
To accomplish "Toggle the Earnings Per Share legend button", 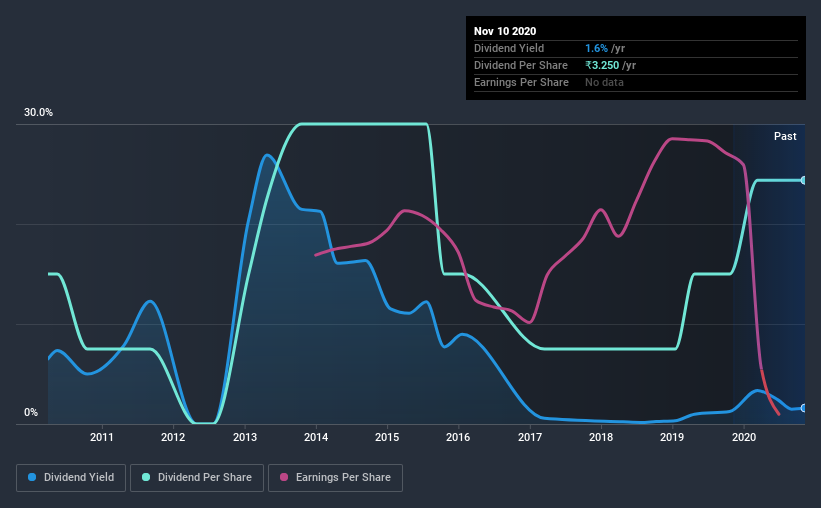I will pyautogui.click(x=335, y=478).
